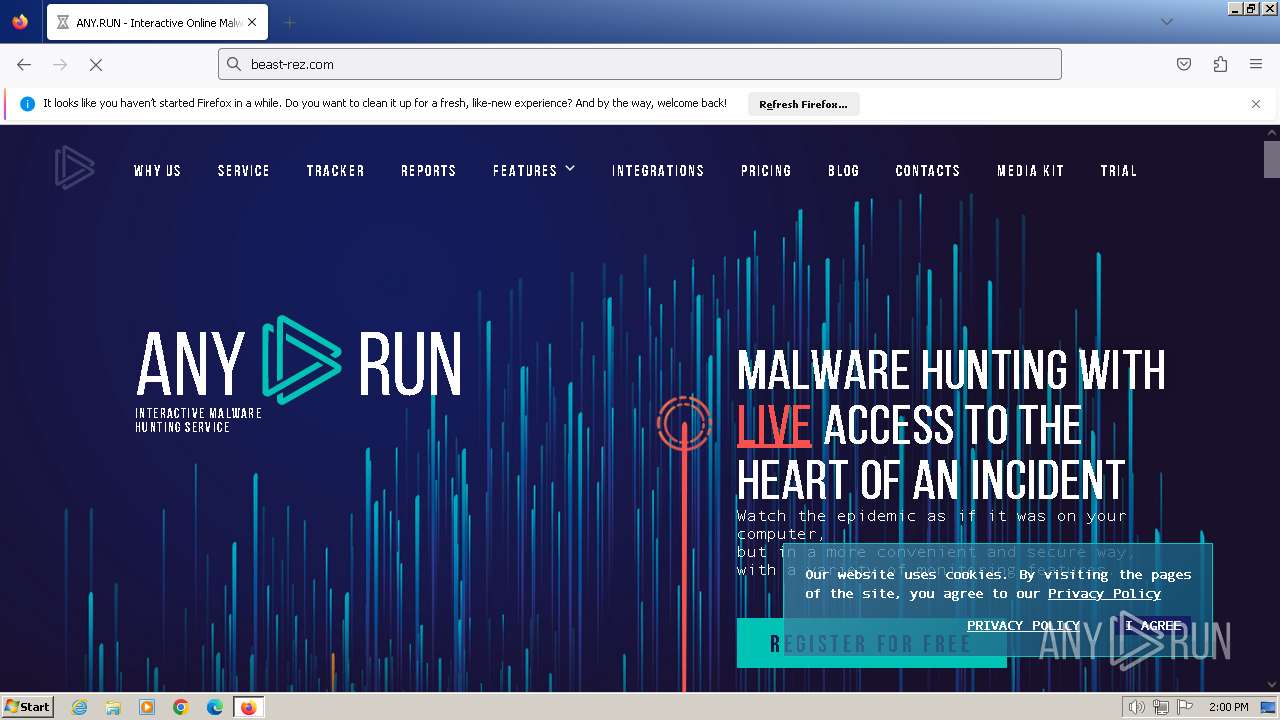Image resolution: width=1280 pixels, height=720 pixels.
Task: Open the MEDIA KIT link
Action: pyautogui.click(x=1030, y=171)
